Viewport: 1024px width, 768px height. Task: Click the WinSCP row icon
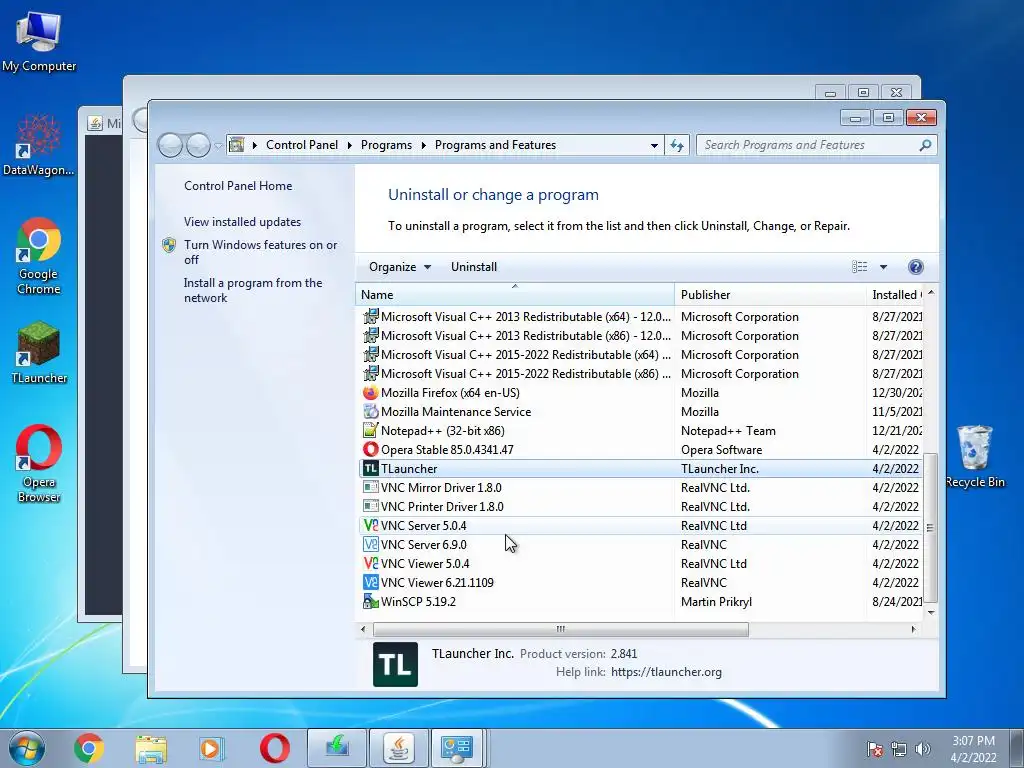[x=370, y=601]
